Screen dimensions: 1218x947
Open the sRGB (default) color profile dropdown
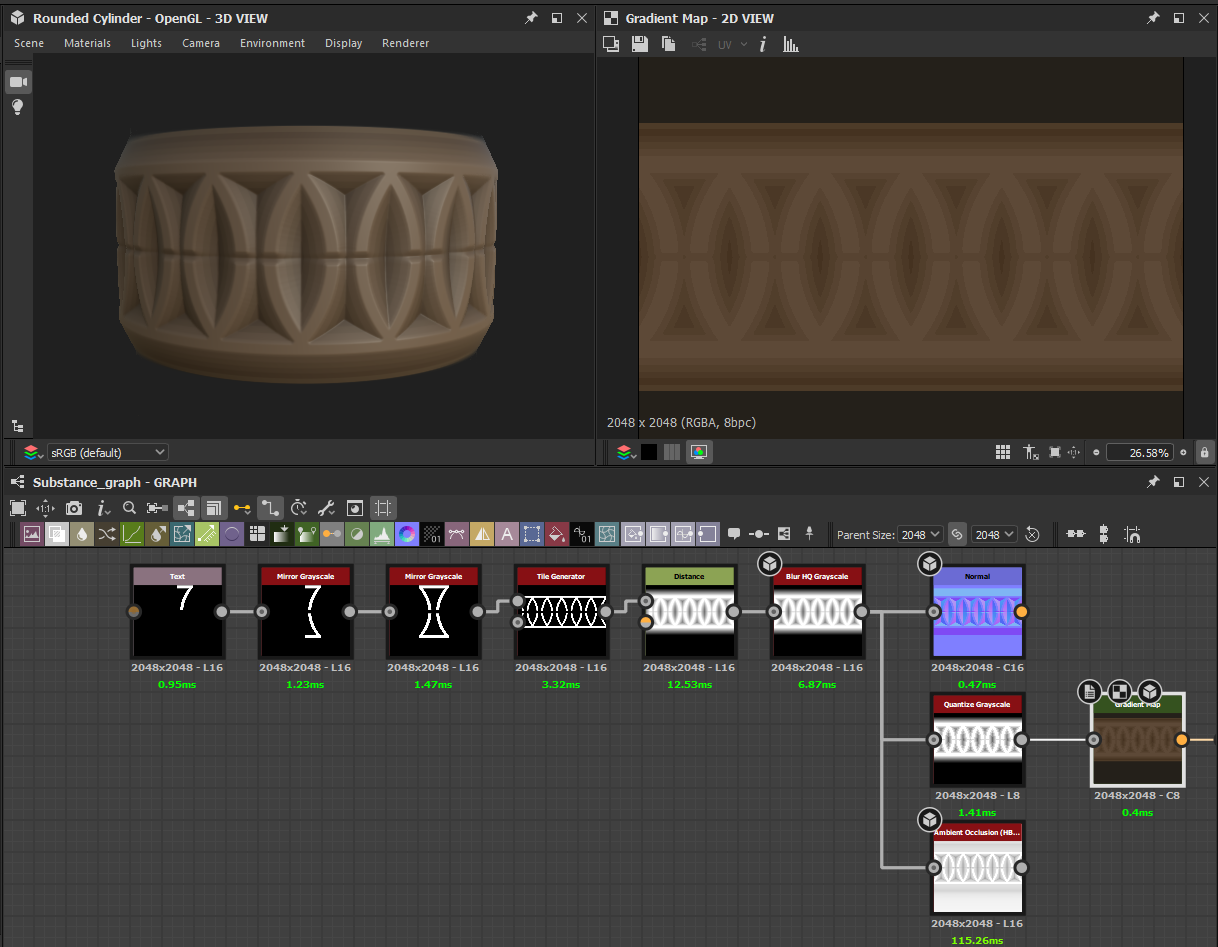[108, 452]
